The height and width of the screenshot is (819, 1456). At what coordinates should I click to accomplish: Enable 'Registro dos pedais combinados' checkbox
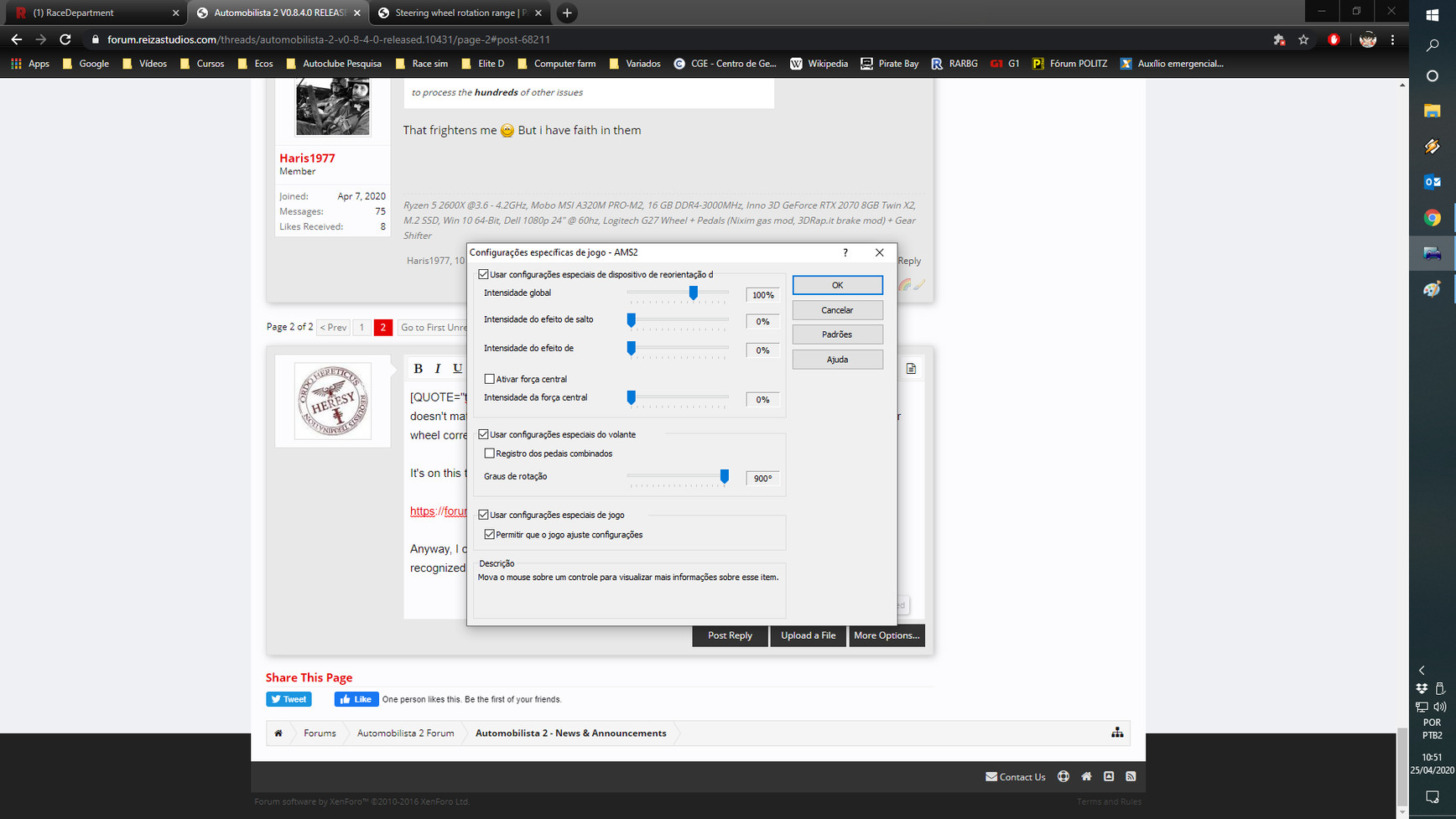(489, 454)
